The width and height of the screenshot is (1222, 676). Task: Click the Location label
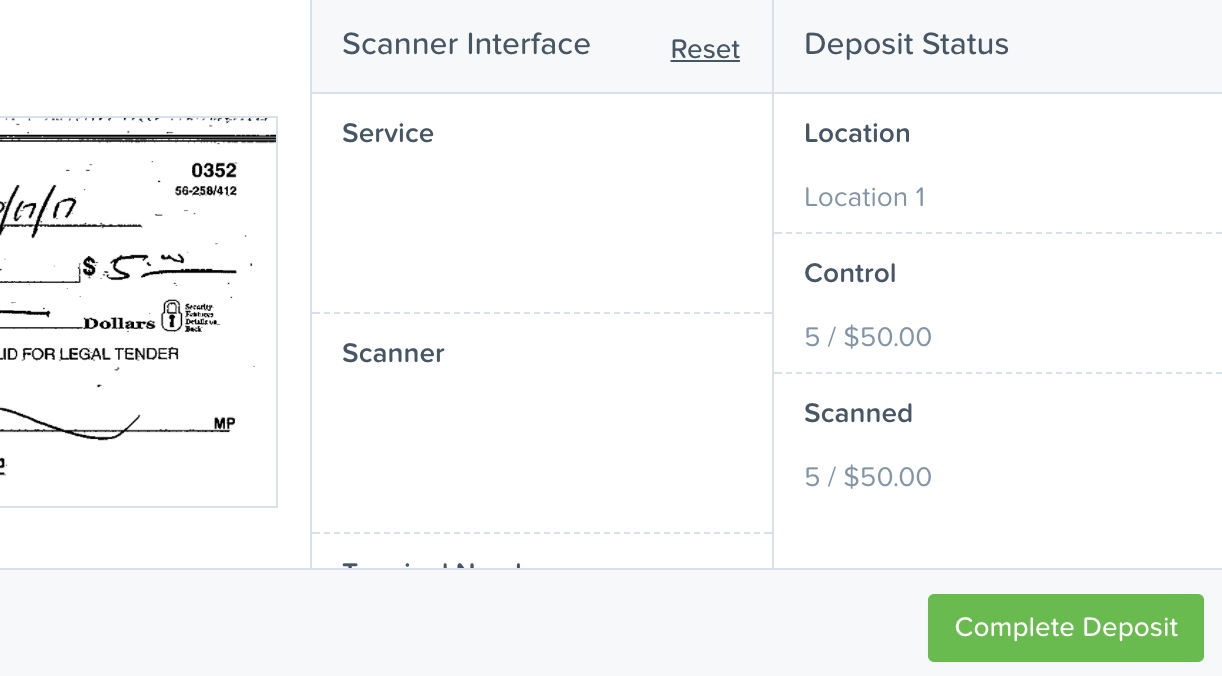coord(857,133)
